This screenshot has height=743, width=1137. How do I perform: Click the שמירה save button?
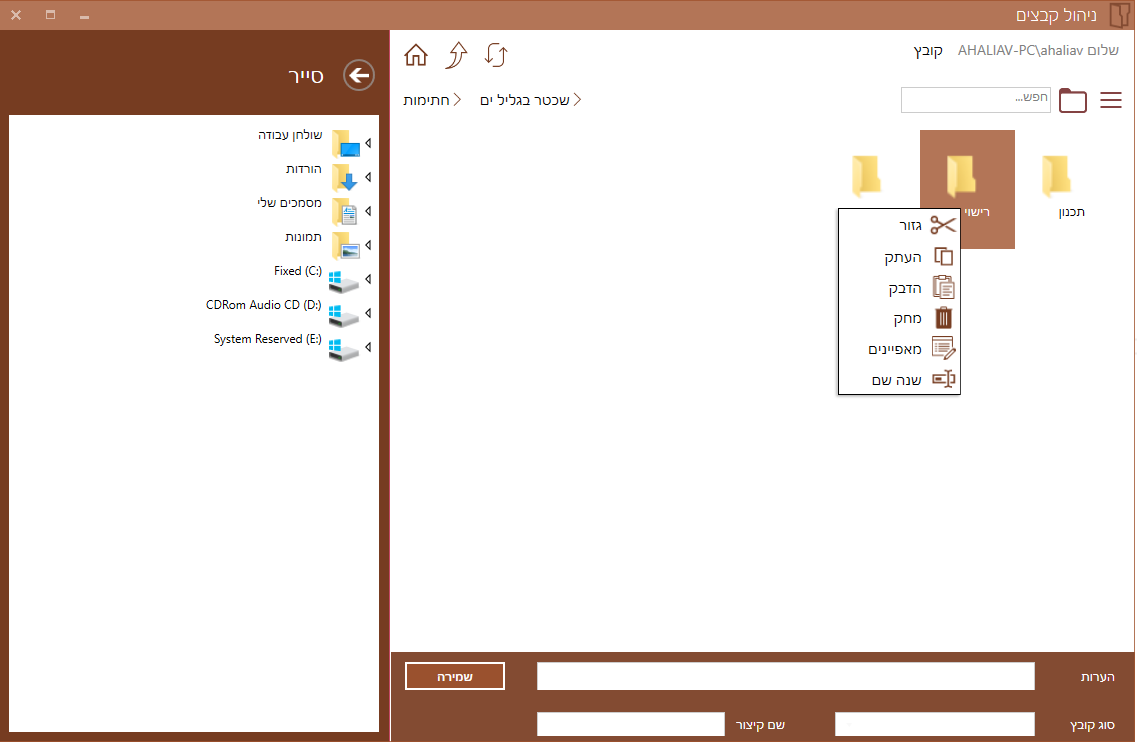point(455,676)
